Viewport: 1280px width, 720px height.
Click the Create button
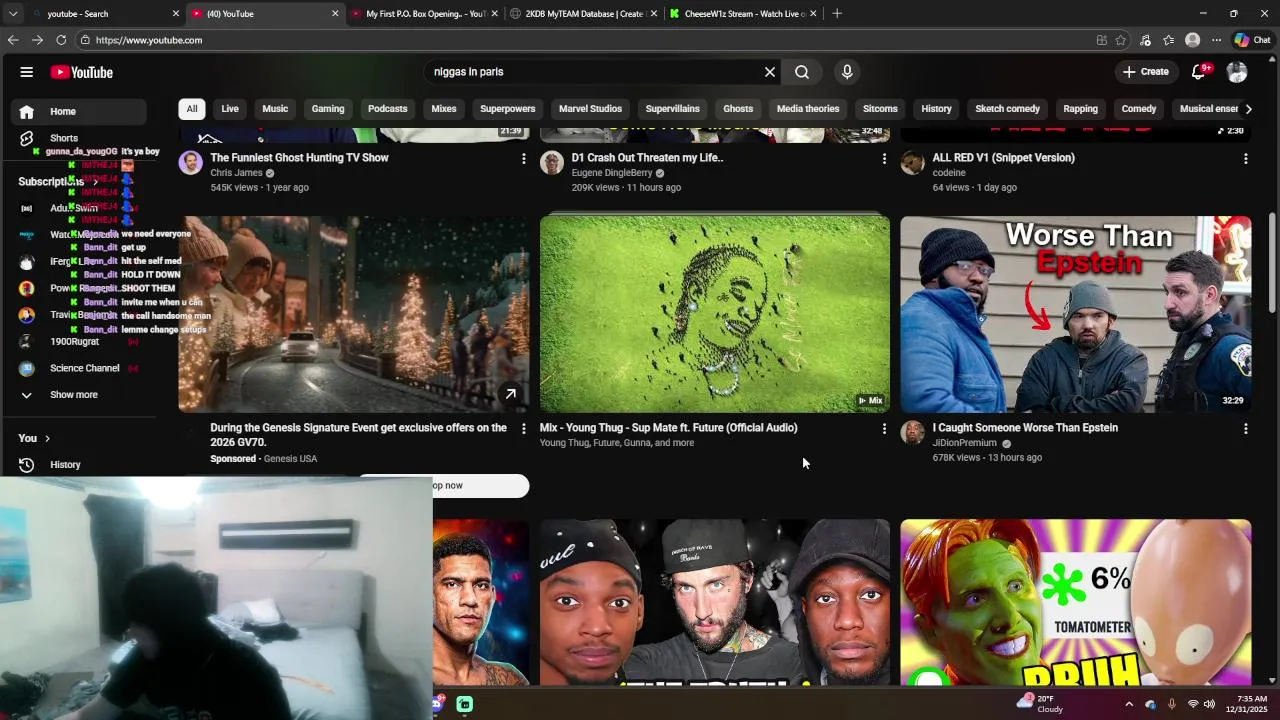(x=1146, y=72)
